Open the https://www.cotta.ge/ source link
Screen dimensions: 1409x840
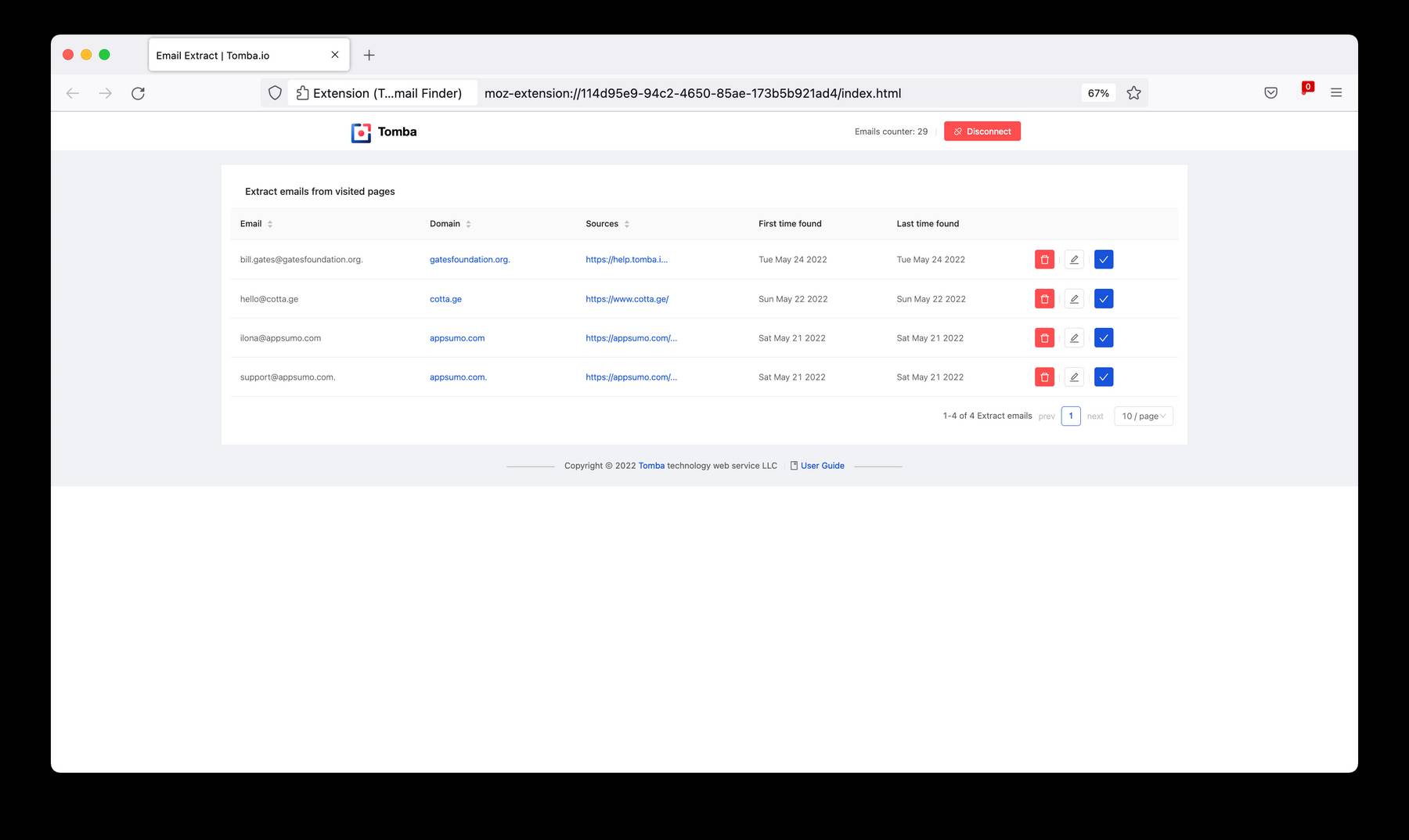click(x=627, y=298)
